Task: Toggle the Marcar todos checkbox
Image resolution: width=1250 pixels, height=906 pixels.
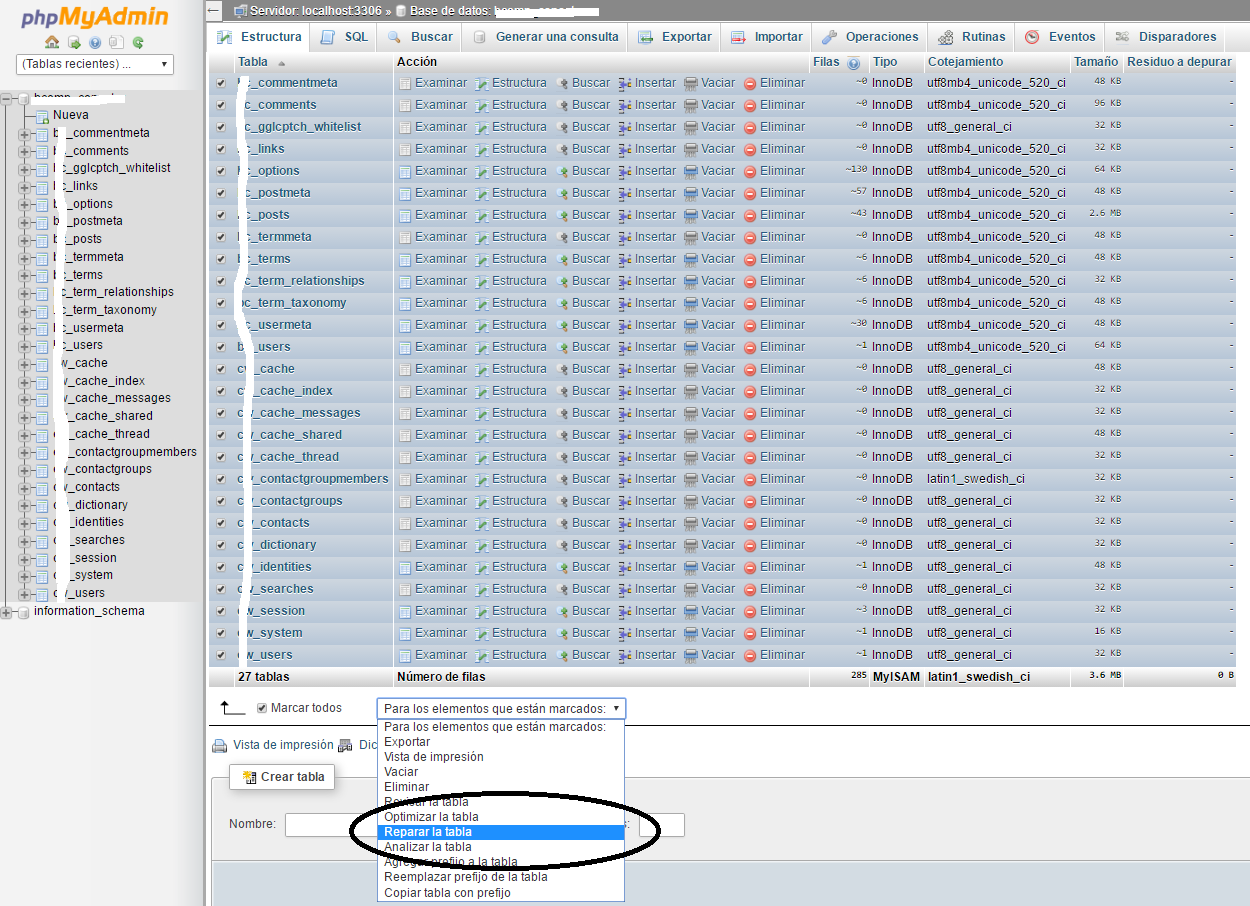Action: pos(262,708)
